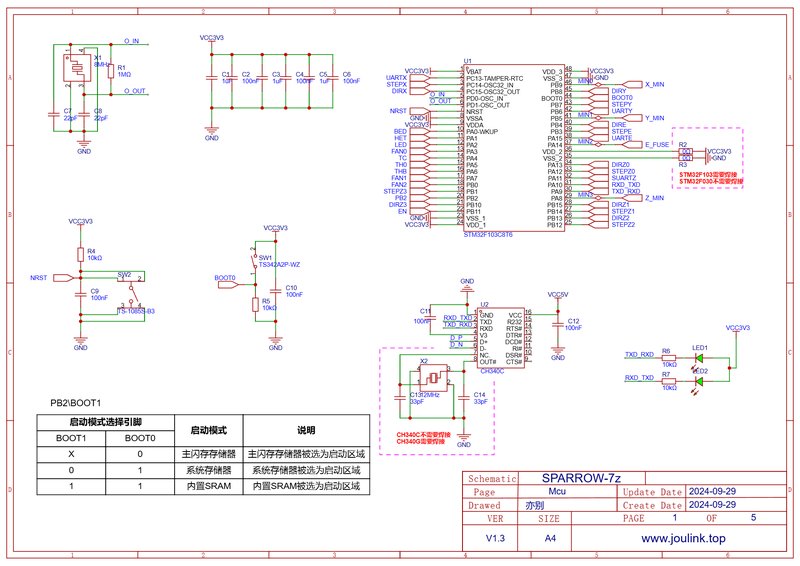The image size is (800, 566).
Task: Click the TS-1085S-B3 switch part label
Action: 136,311
